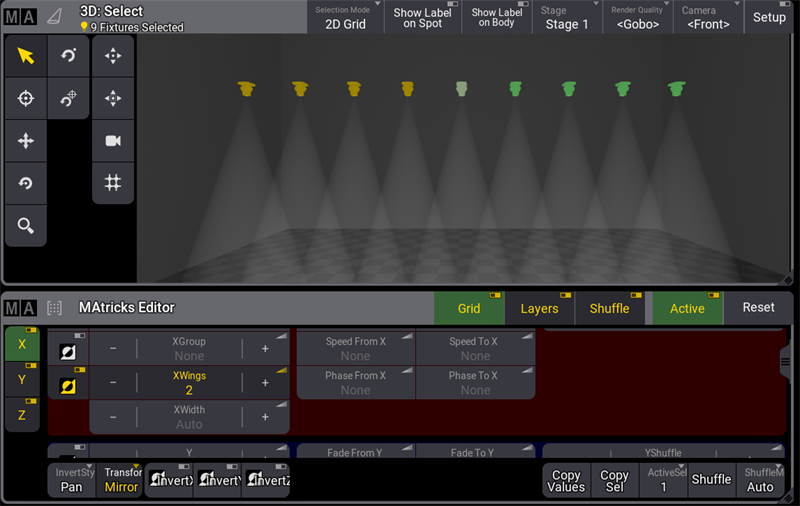Select the yellow arrow Select tool
The image size is (800, 506).
[26, 56]
